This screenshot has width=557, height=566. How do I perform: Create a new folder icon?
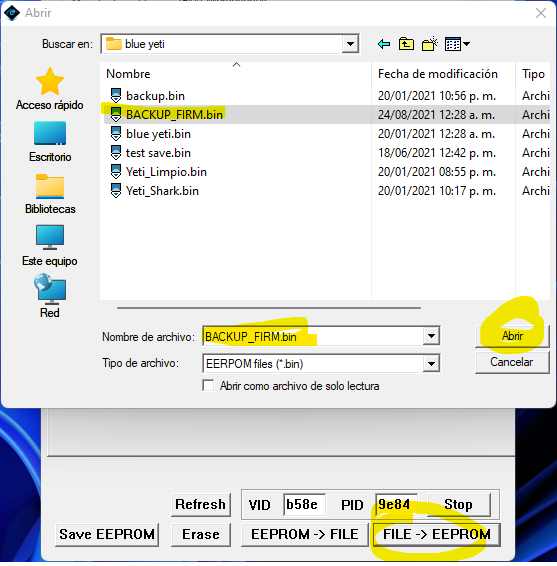coord(430,44)
